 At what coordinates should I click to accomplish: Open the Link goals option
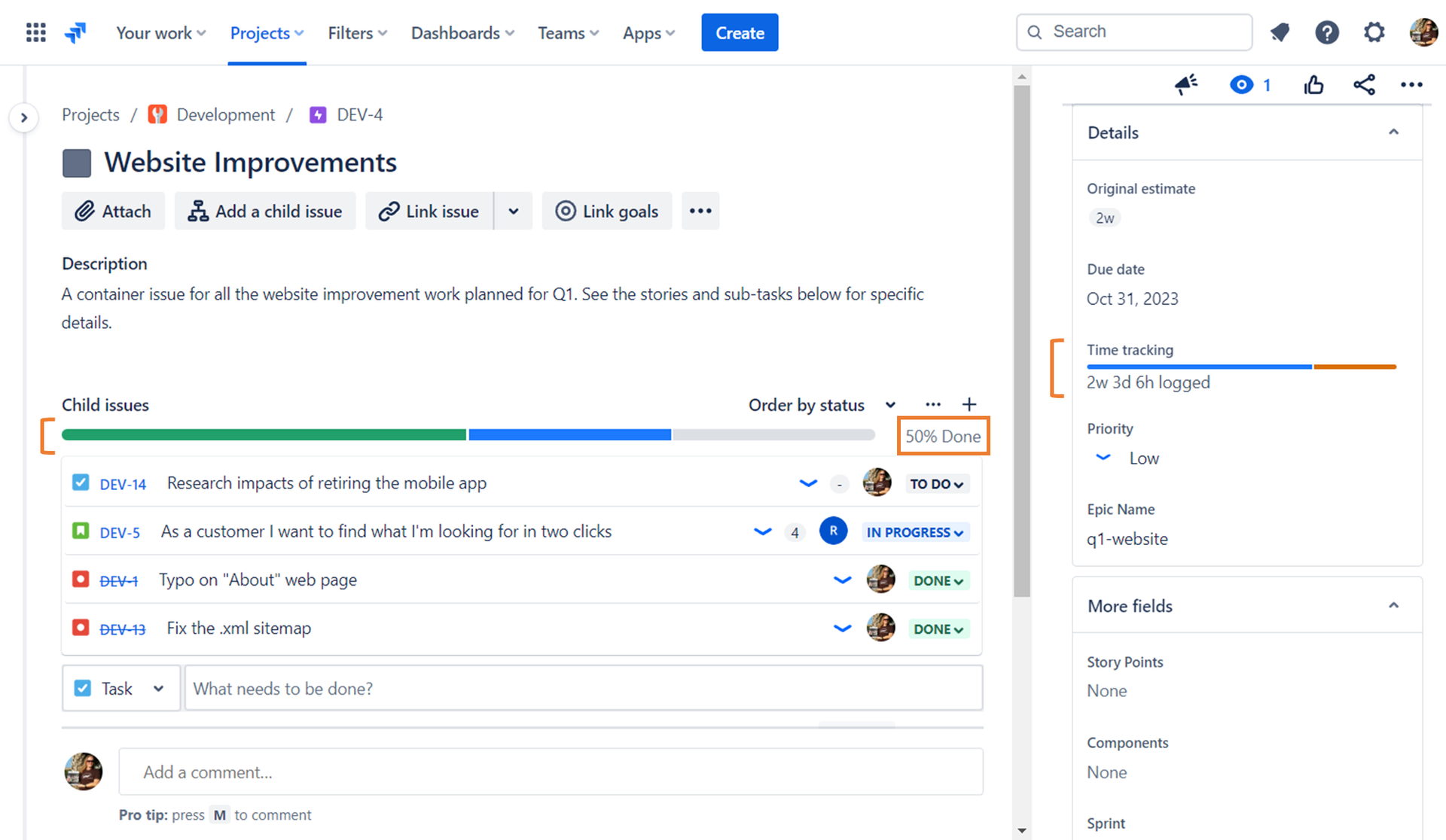tap(607, 211)
